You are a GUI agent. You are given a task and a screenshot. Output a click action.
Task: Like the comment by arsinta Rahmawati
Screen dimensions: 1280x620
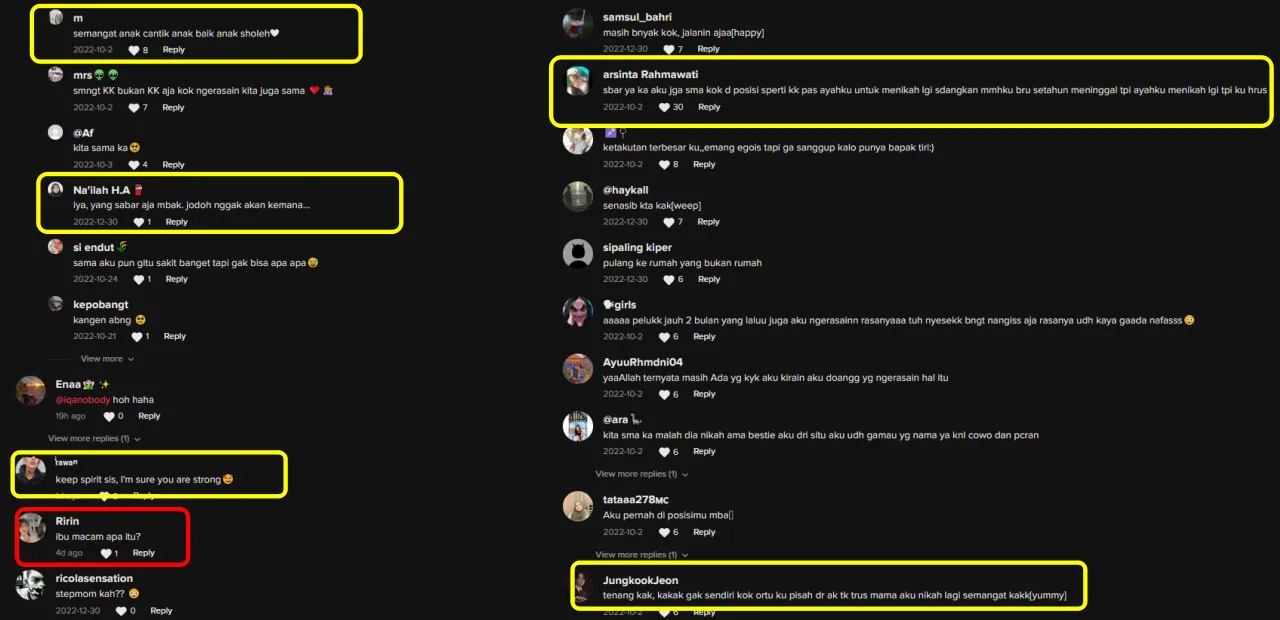coord(663,107)
